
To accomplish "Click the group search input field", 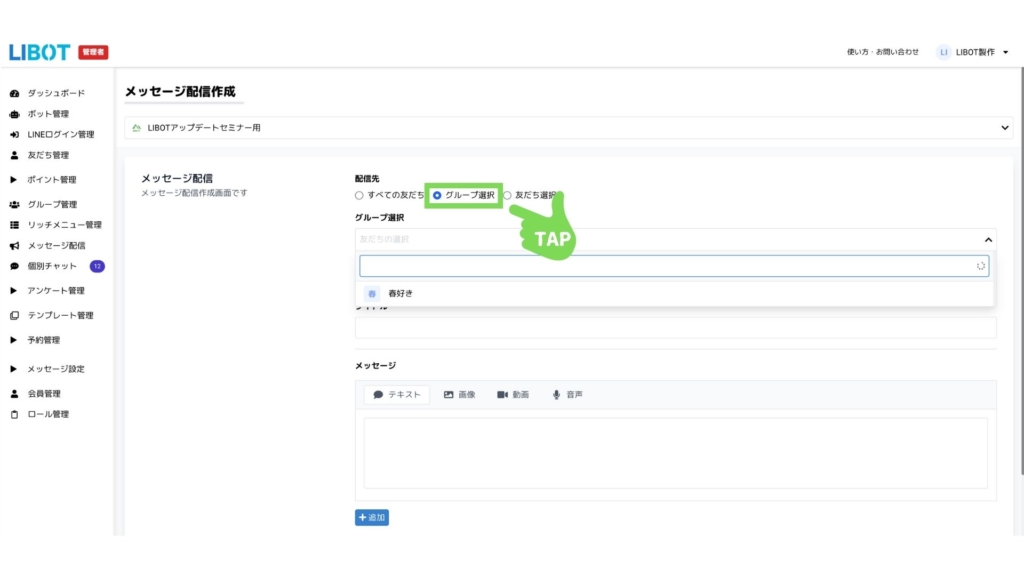I will [x=665, y=266].
